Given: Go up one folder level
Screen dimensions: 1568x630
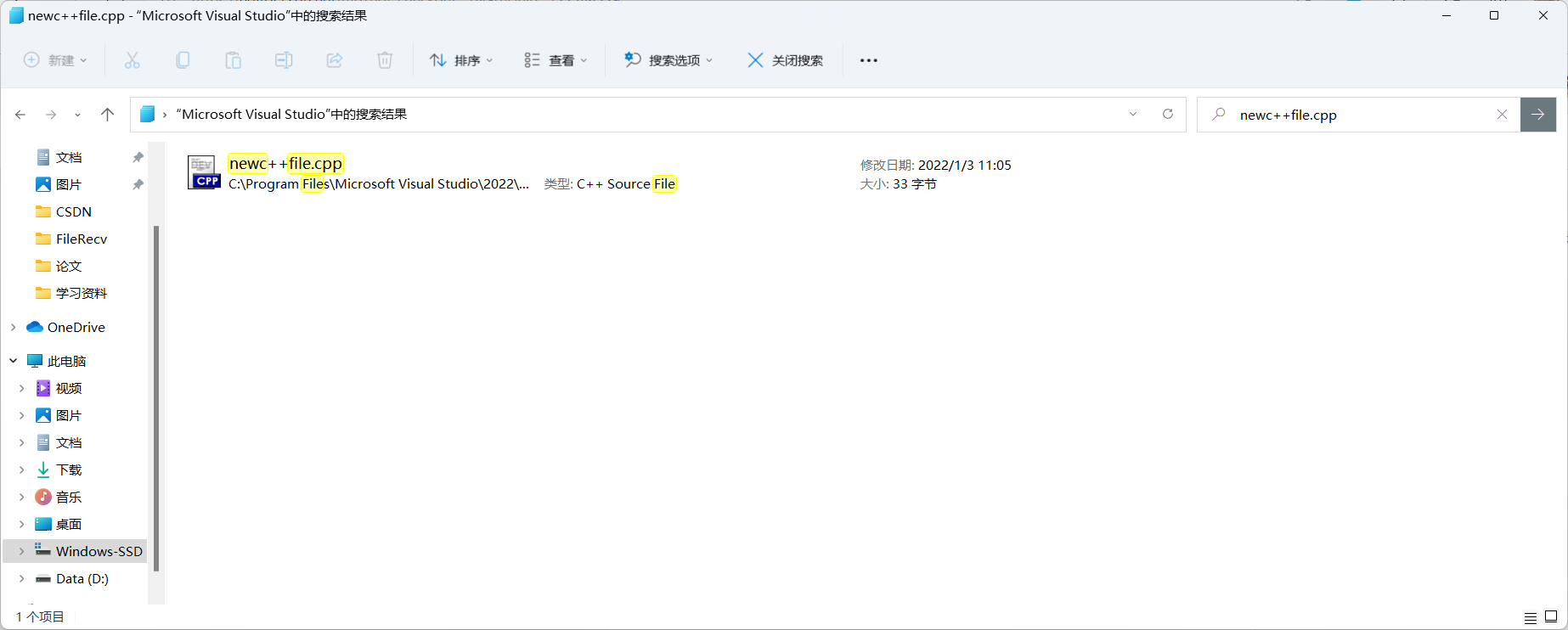Looking at the screenshot, I should [107, 115].
